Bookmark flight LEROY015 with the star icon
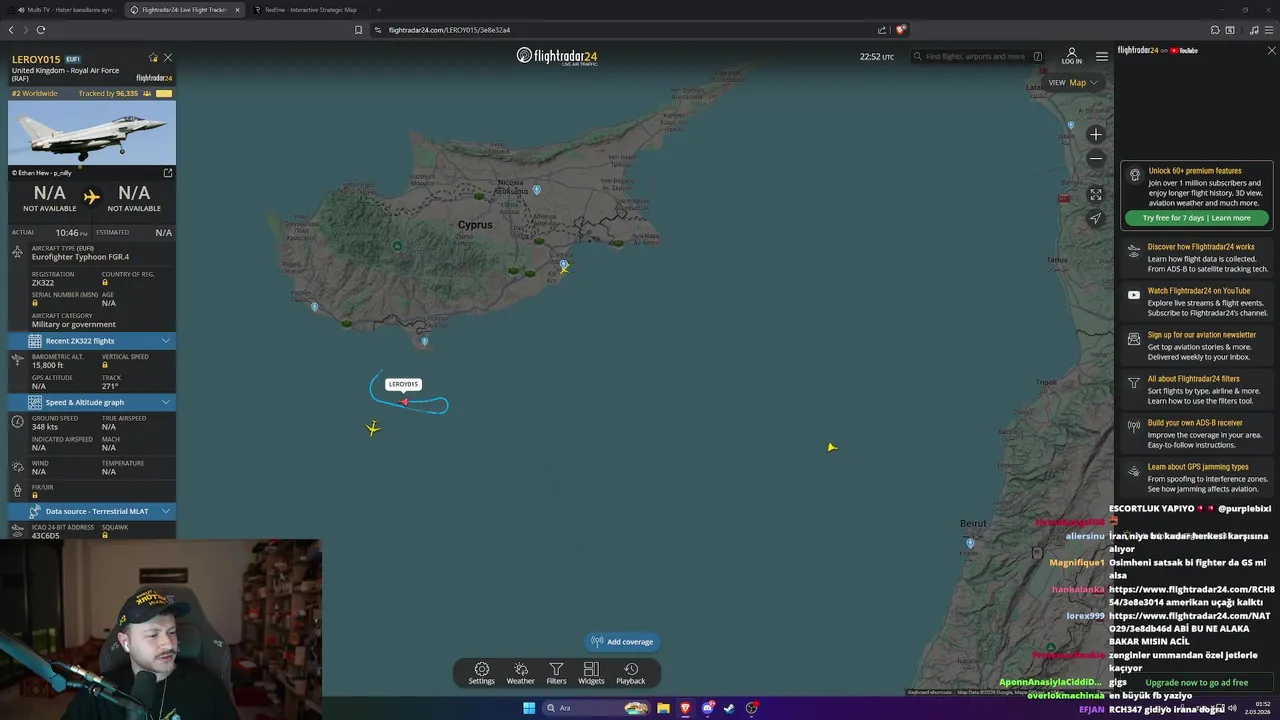 153,58
